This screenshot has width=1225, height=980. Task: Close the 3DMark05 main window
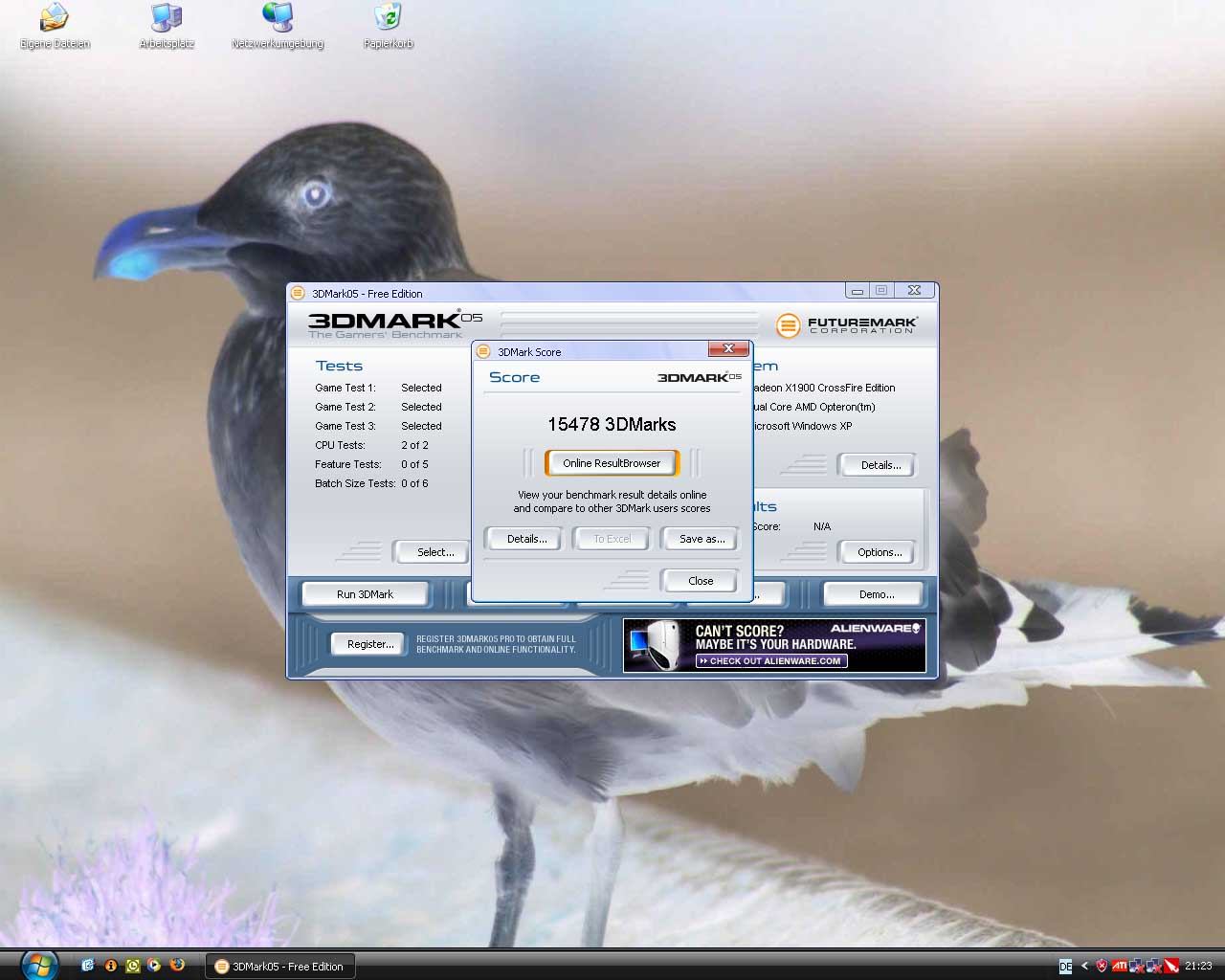pos(914,291)
